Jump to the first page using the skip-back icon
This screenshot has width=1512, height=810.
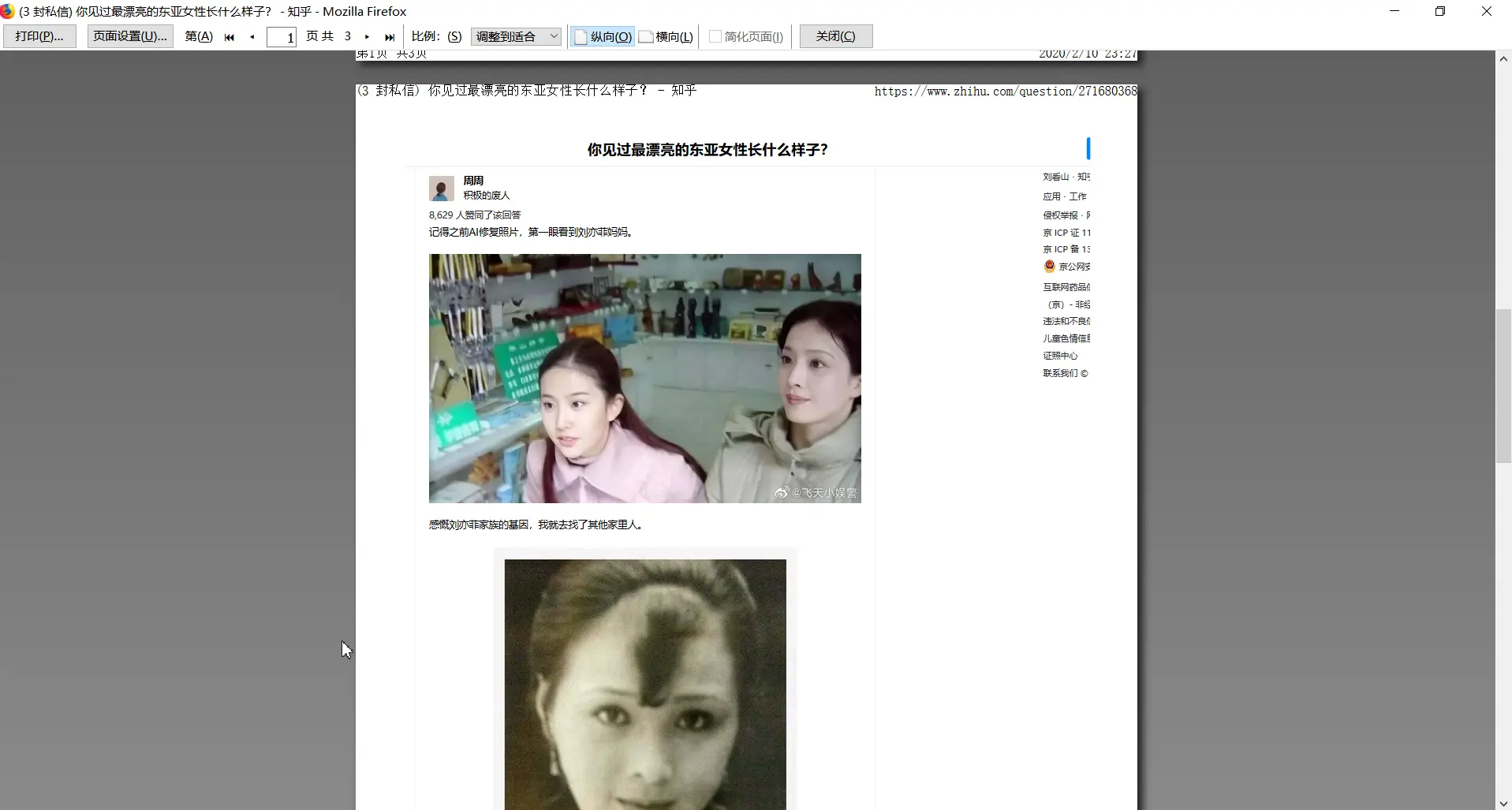point(230,36)
